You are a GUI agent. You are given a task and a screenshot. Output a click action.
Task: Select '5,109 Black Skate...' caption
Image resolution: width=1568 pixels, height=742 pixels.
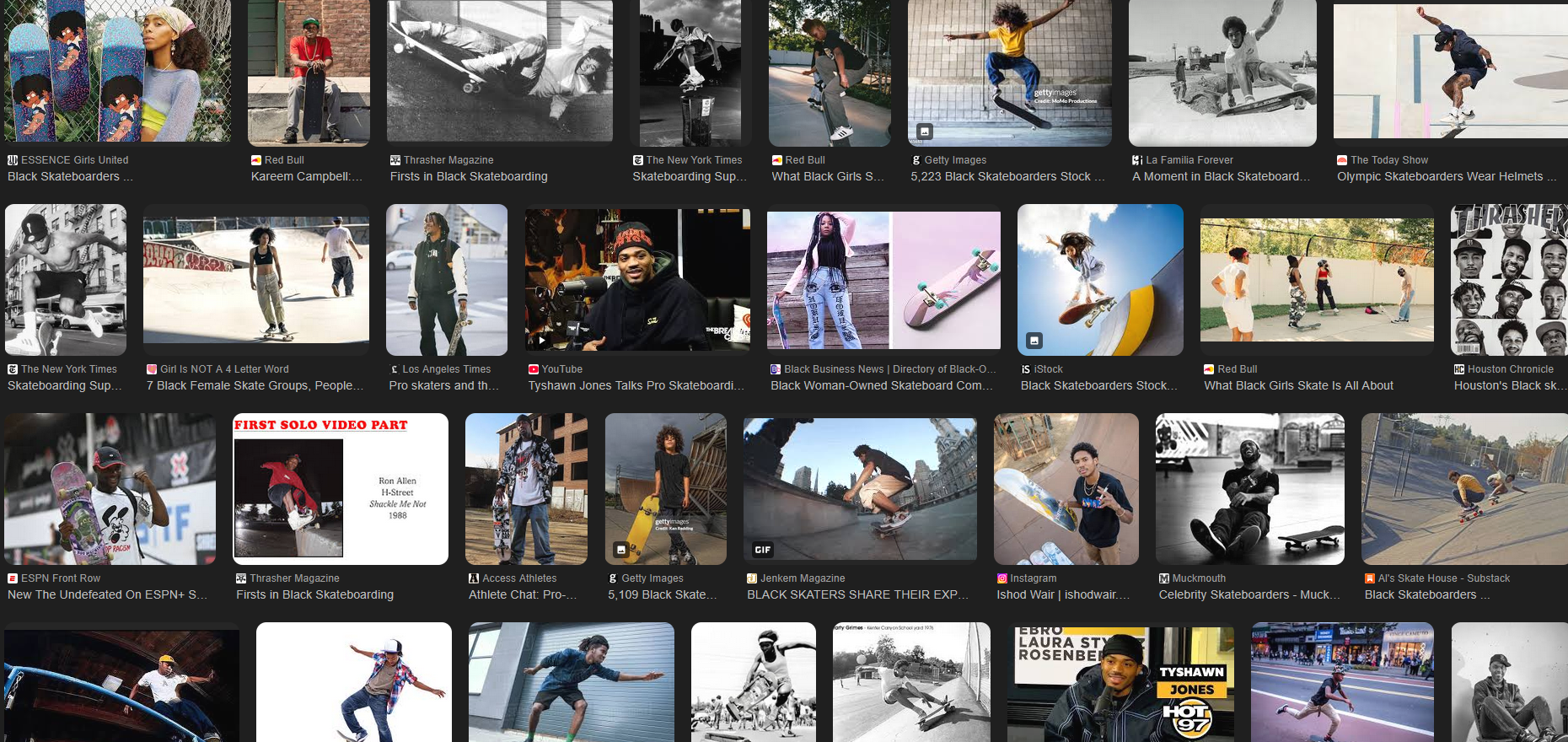coord(663,594)
